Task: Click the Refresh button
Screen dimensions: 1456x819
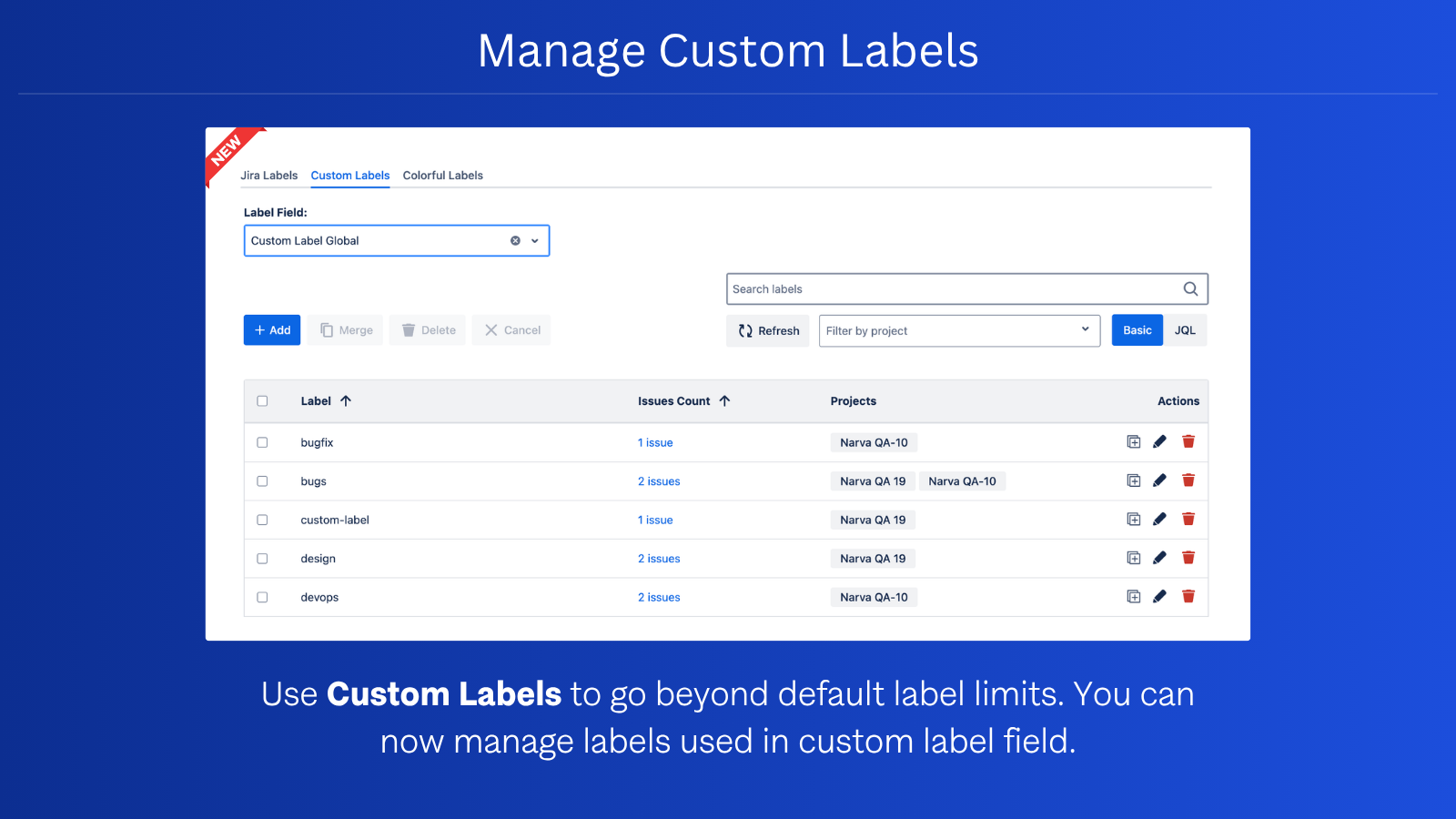Action: (768, 330)
